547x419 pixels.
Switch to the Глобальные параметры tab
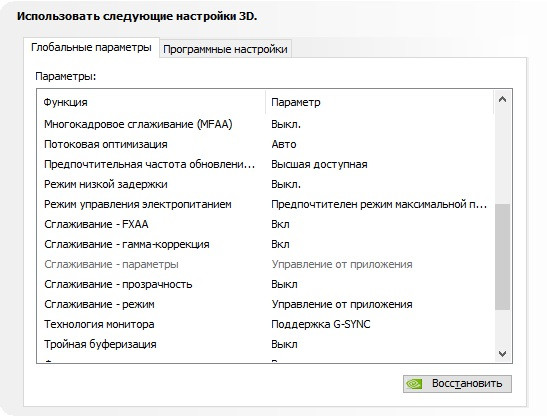click(91, 47)
